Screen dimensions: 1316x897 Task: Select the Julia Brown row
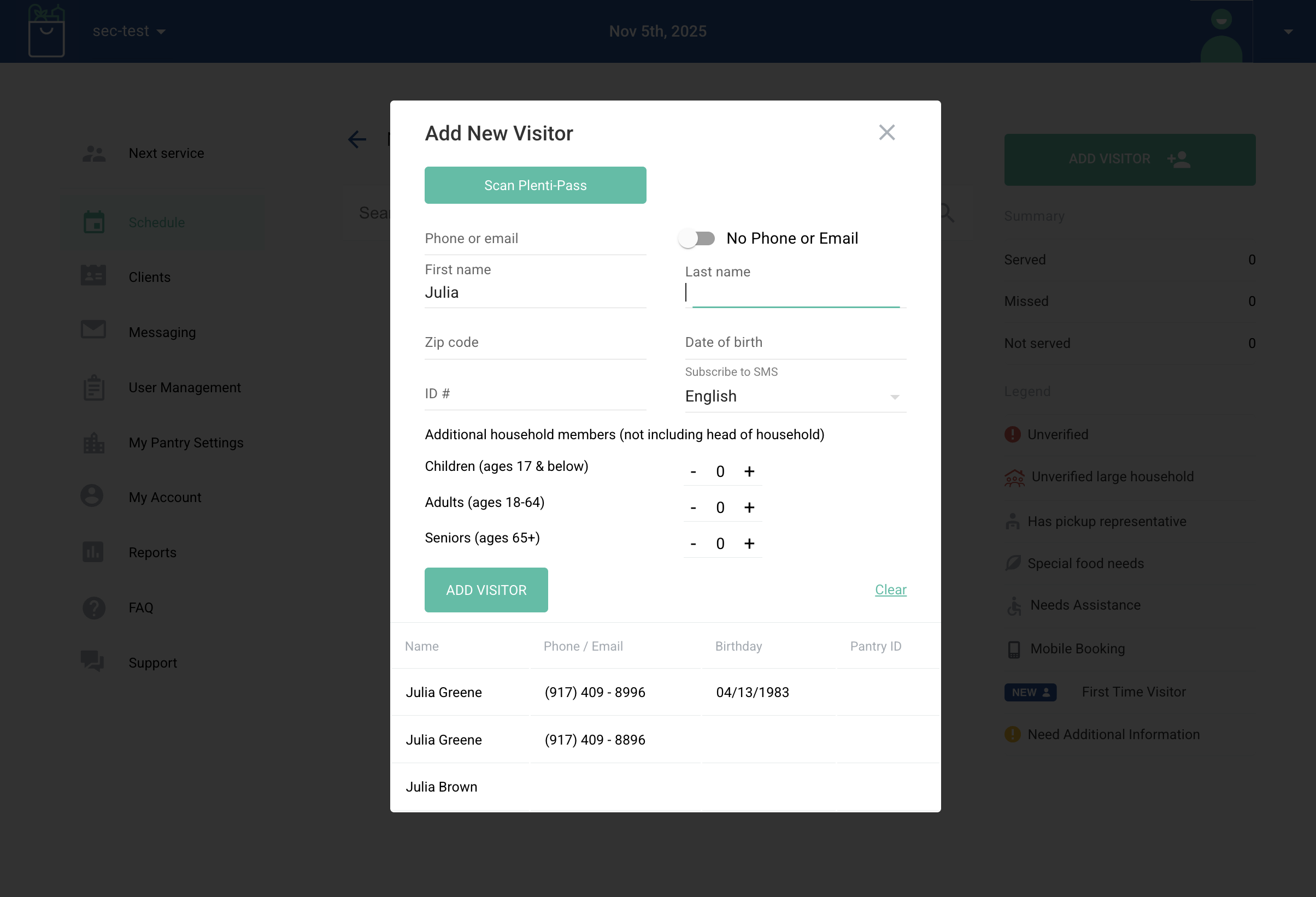tap(665, 787)
